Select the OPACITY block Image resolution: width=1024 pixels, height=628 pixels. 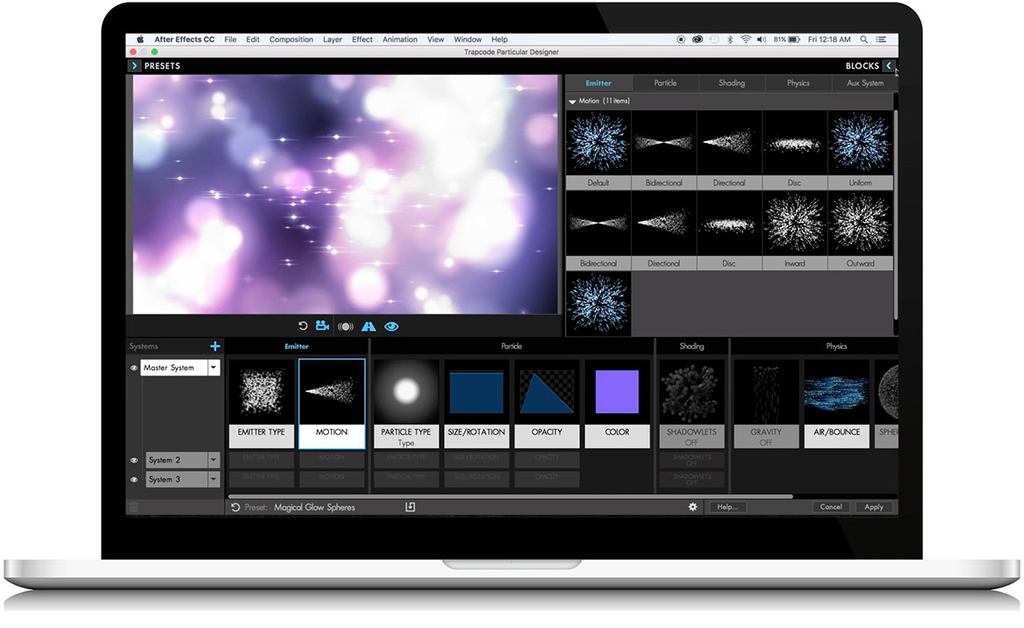click(x=547, y=403)
